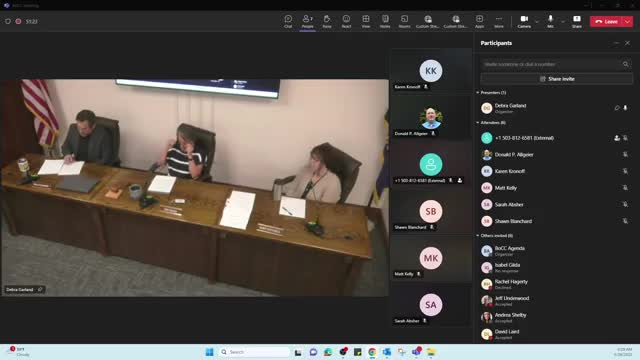Viewport: 640px width, 360px height.
Task: Raise your hand in the meeting
Action: pos(327,21)
